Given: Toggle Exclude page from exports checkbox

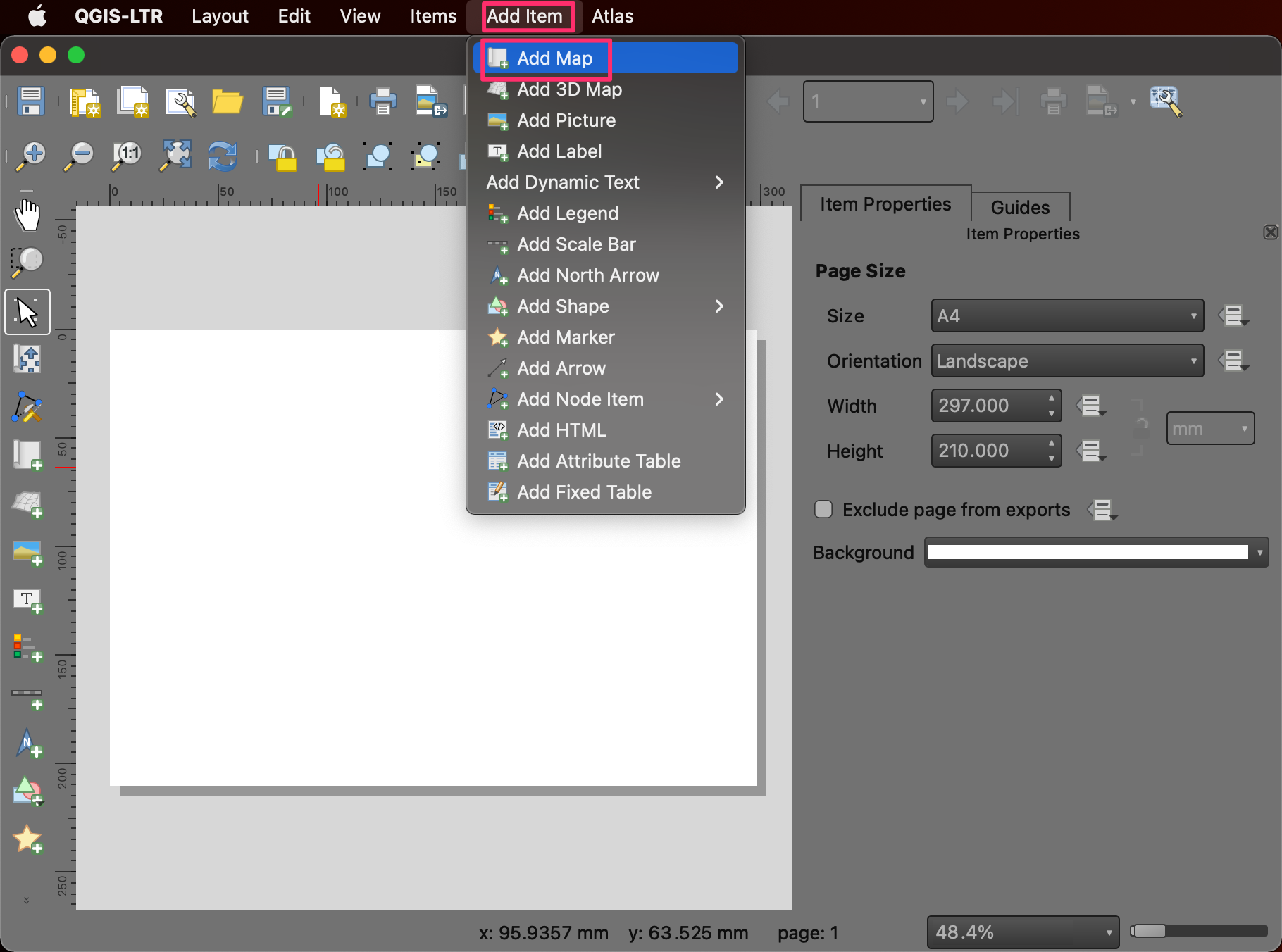Looking at the screenshot, I should (823, 509).
